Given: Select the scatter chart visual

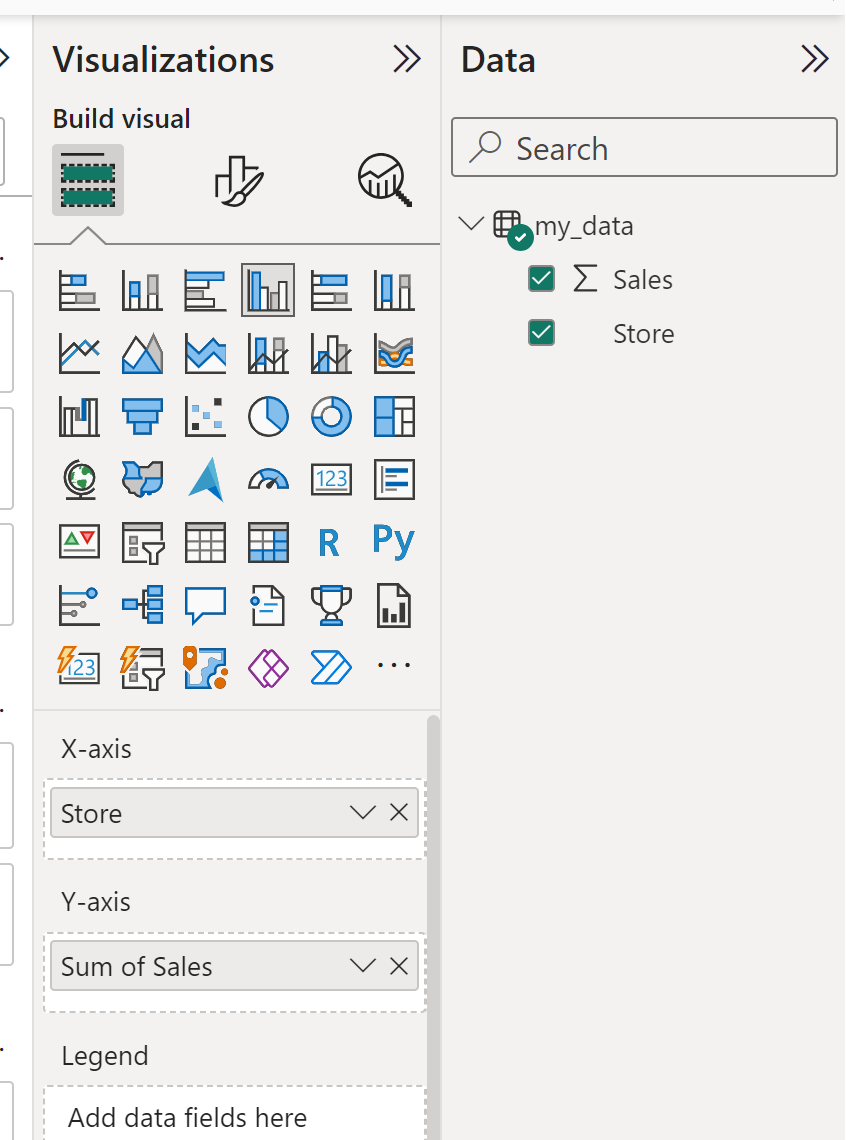Looking at the screenshot, I should [x=205, y=417].
